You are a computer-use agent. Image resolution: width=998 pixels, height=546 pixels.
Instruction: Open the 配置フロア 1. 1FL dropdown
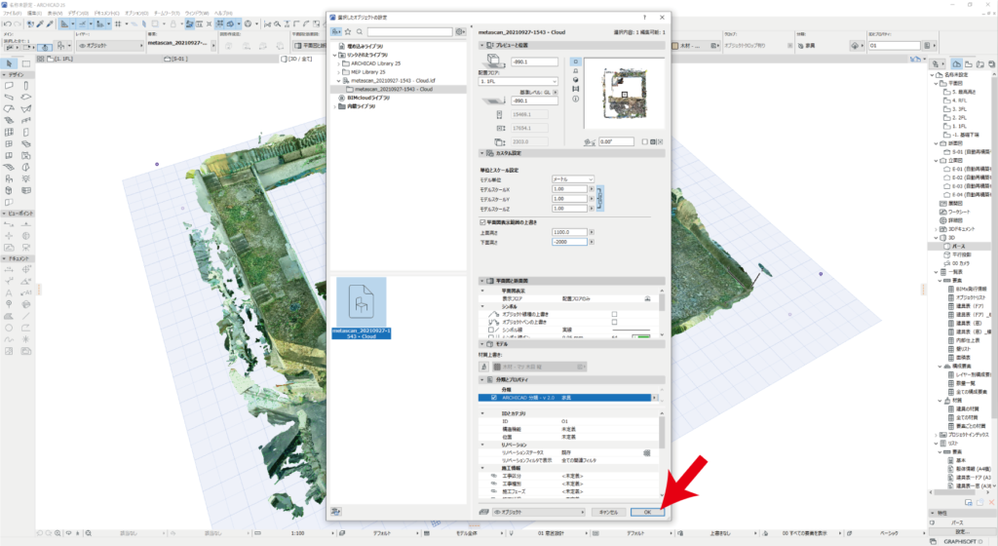[518, 81]
